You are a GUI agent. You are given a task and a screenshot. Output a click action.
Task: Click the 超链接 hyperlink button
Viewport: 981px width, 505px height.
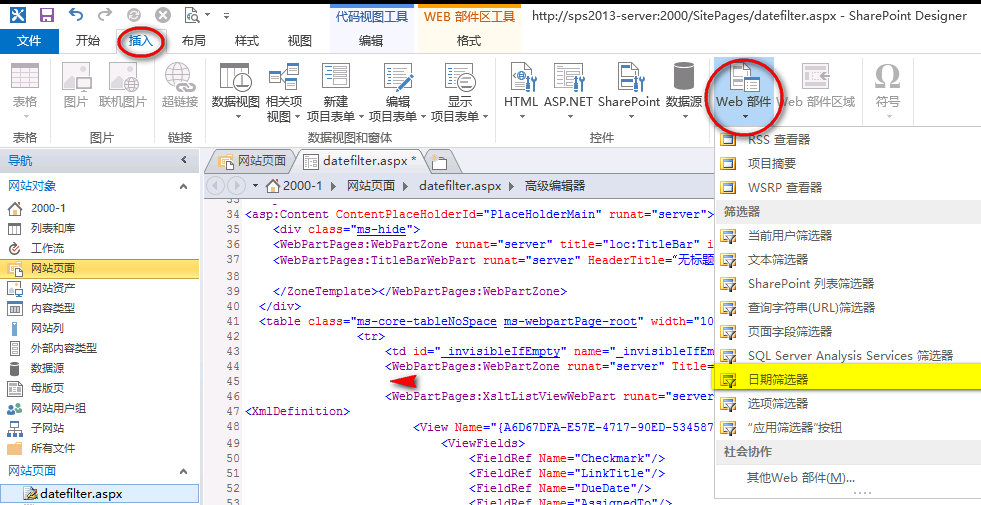180,88
